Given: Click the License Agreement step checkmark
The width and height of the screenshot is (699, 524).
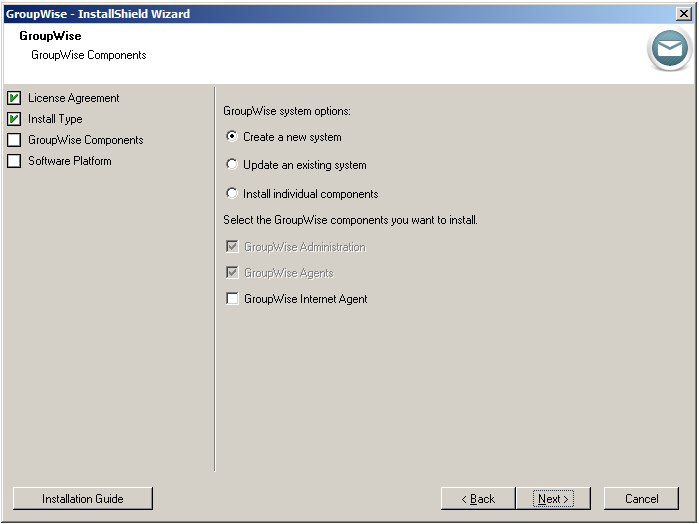Looking at the screenshot, I should point(14,98).
